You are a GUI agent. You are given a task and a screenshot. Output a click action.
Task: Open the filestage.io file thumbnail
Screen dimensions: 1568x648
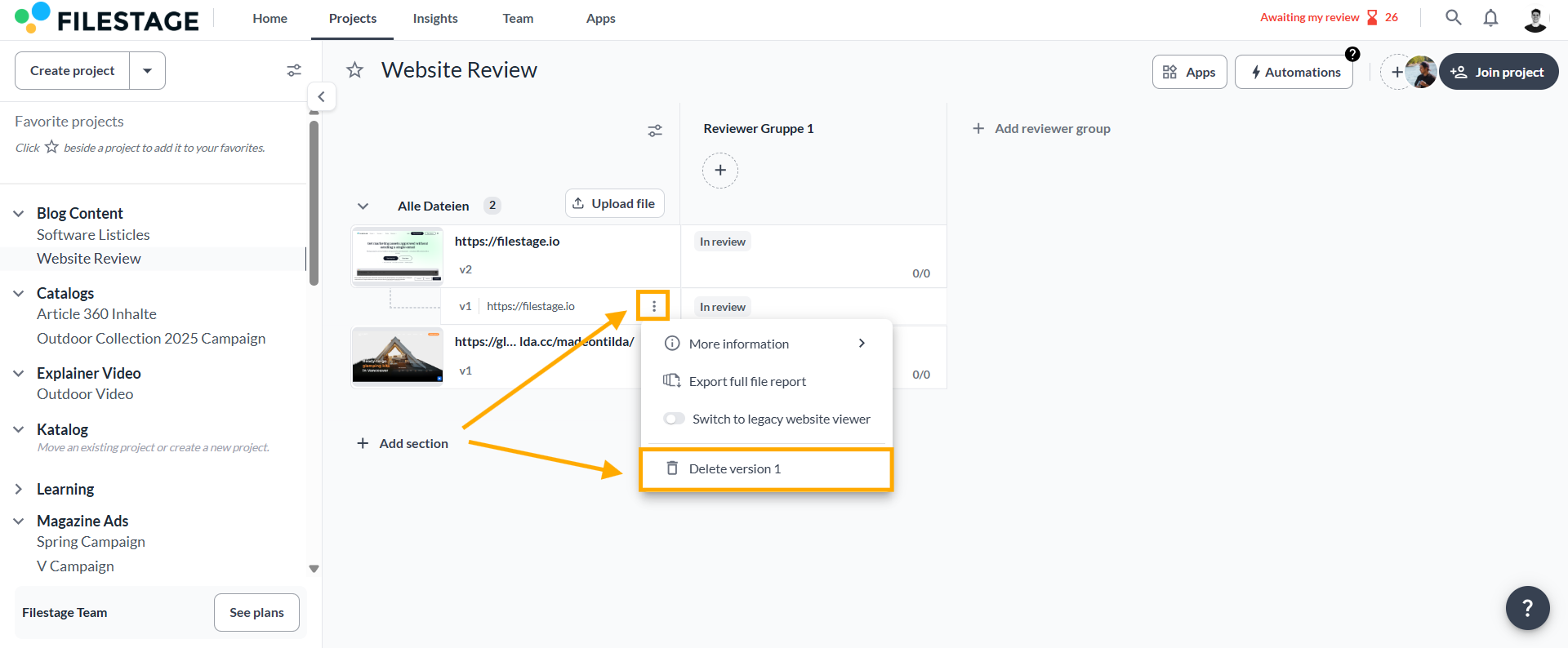[398, 256]
